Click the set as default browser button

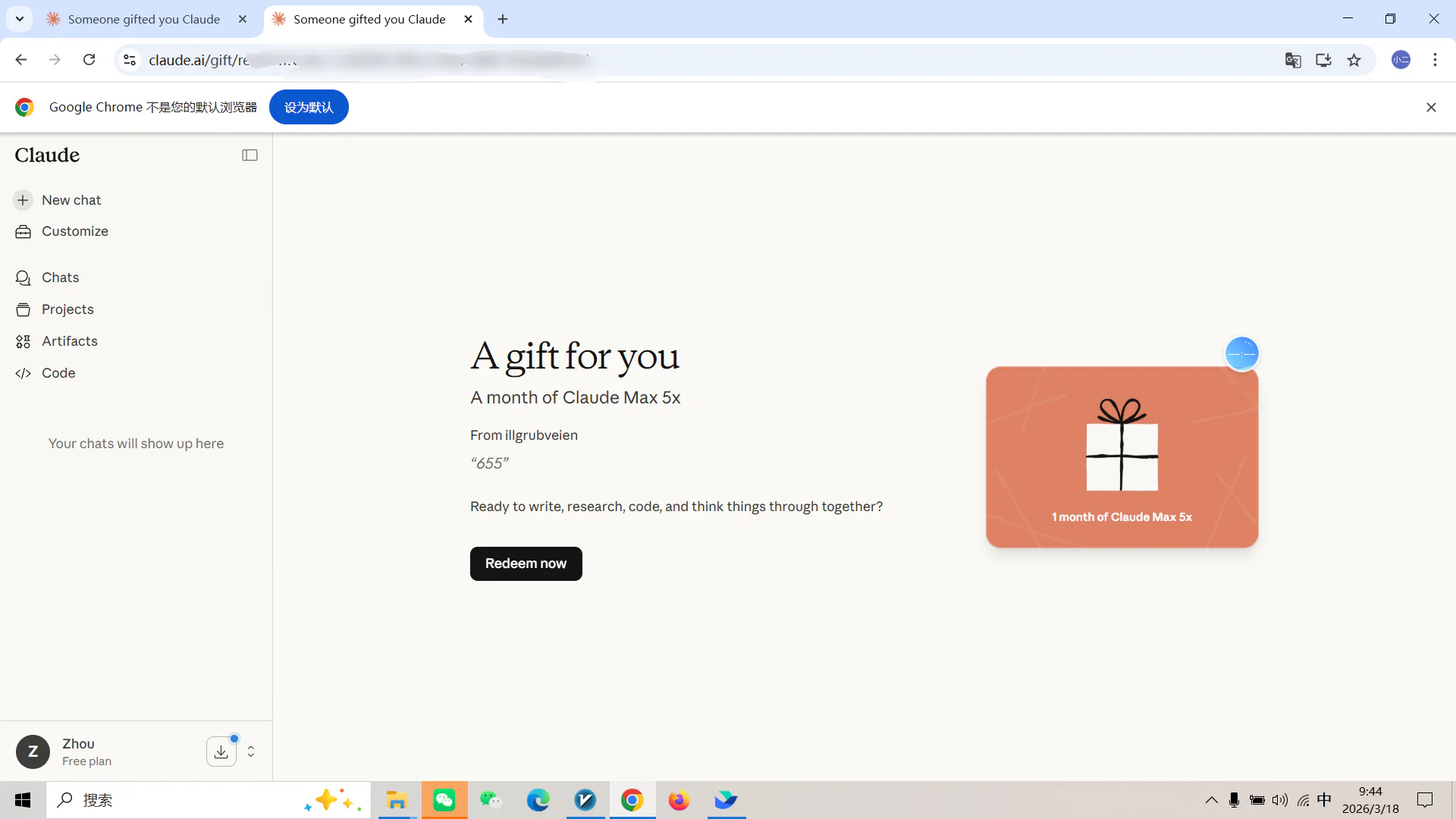click(x=309, y=107)
